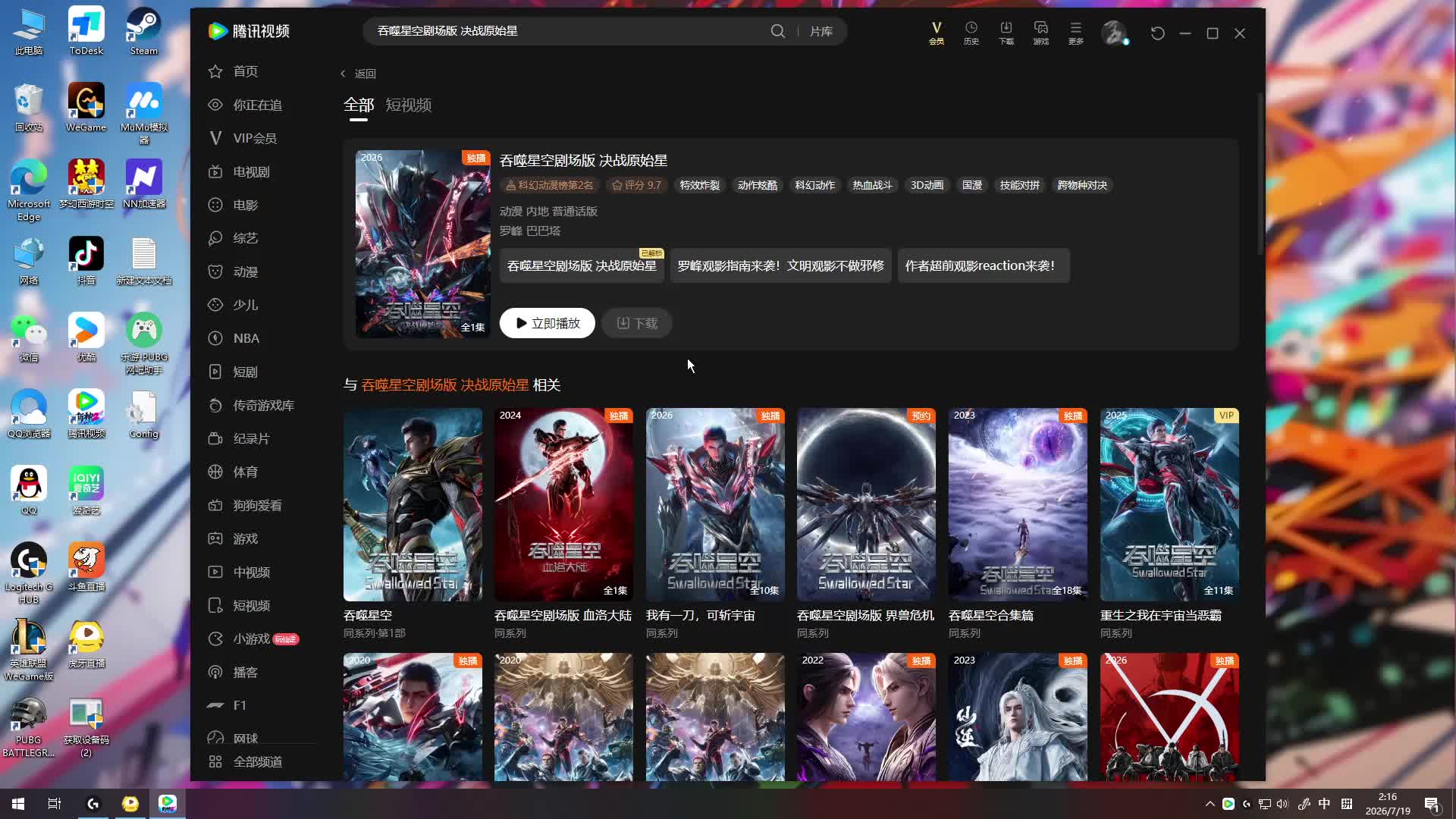This screenshot has height=819, width=1456.
Task: Click the volume icon in system tray
Action: coord(1282,804)
